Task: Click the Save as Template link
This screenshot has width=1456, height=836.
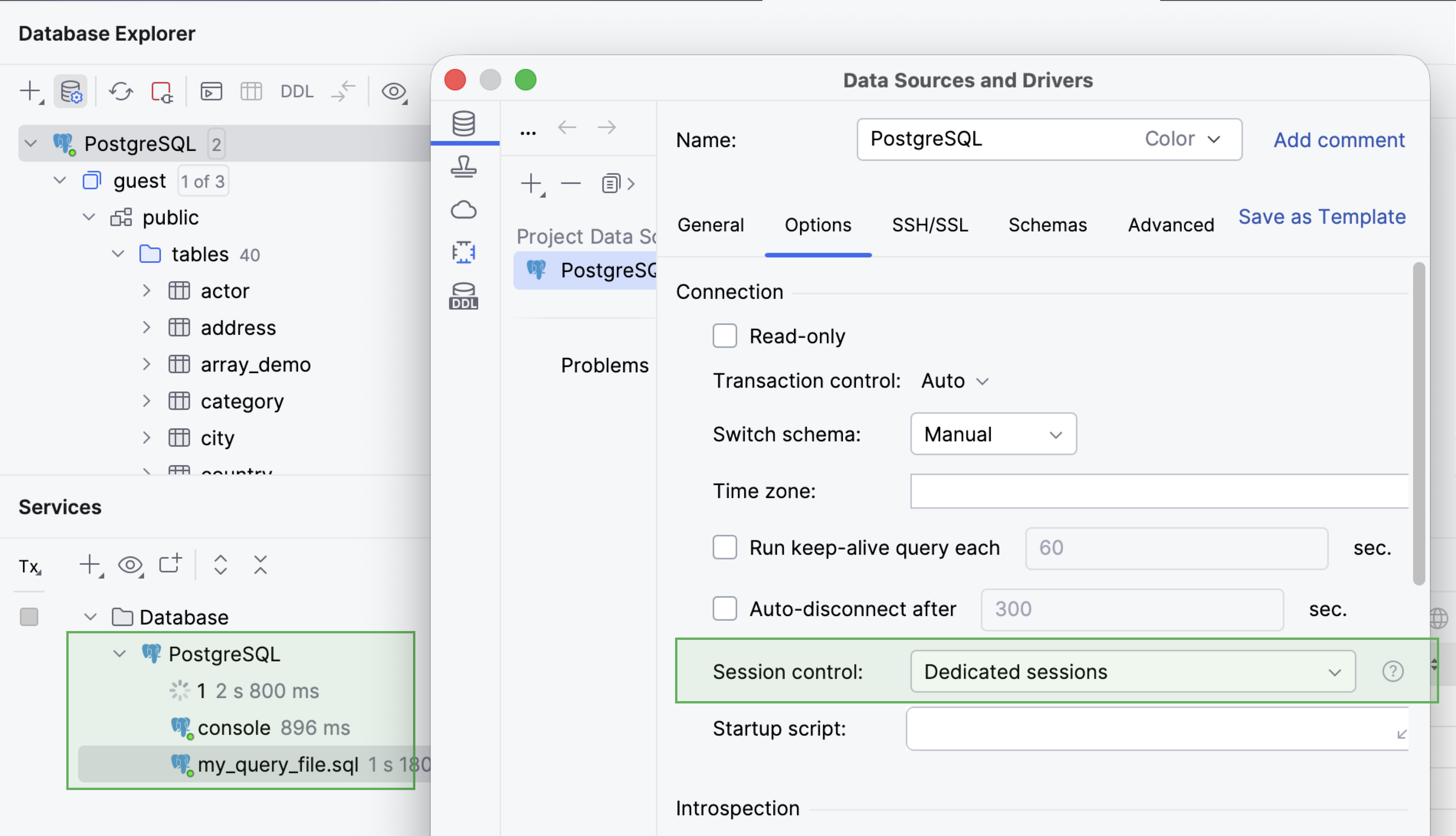Action: (1322, 216)
